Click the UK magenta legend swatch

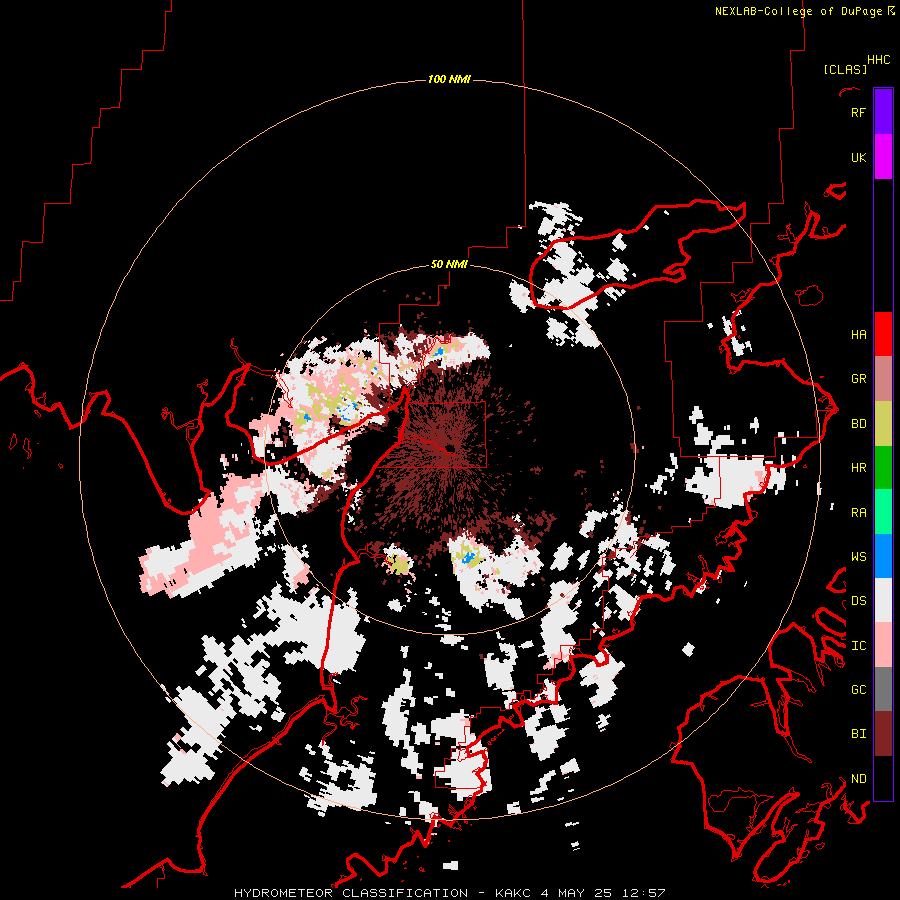[883, 157]
